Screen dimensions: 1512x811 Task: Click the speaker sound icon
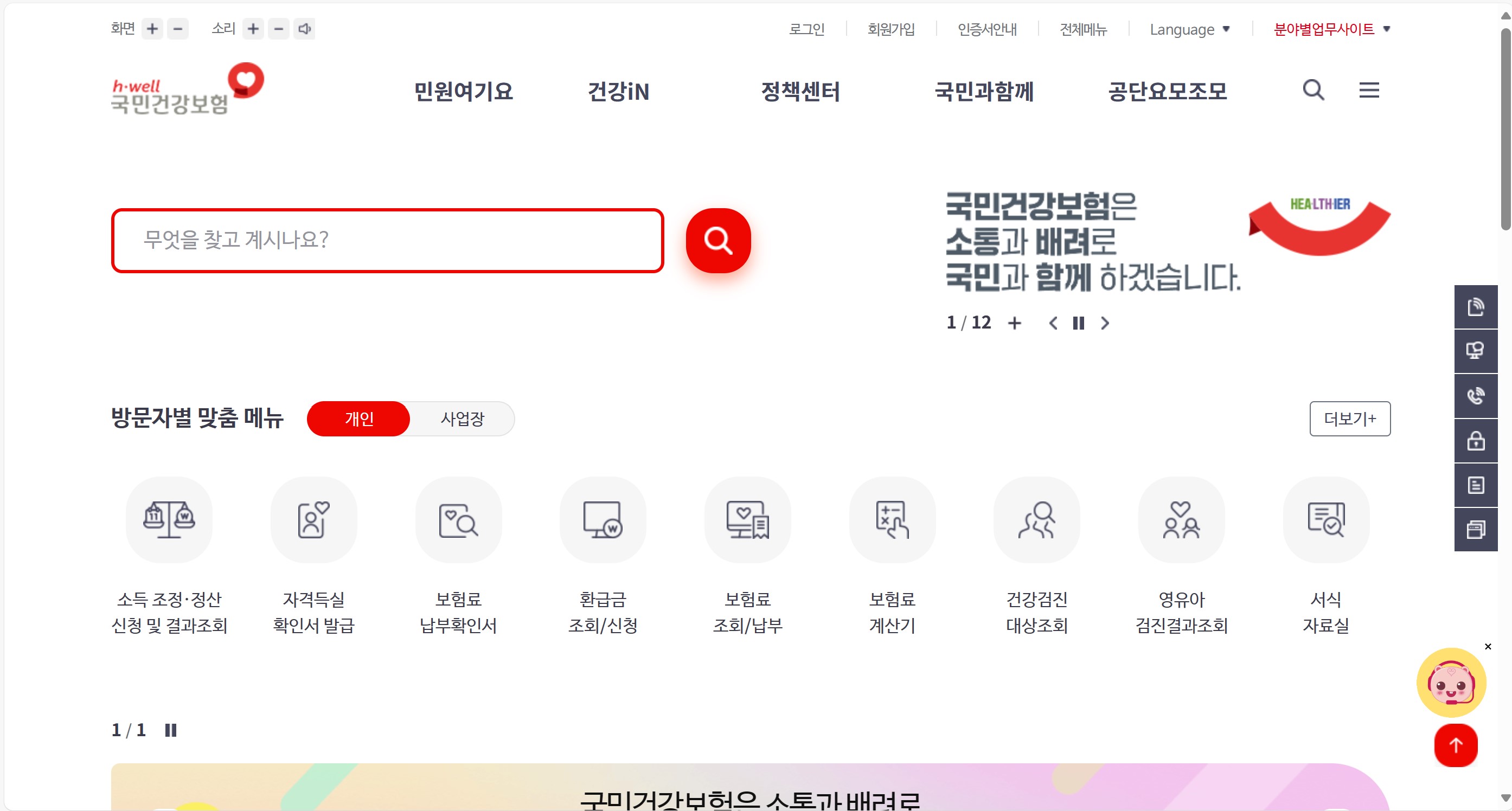pyautogui.click(x=304, y=28)
